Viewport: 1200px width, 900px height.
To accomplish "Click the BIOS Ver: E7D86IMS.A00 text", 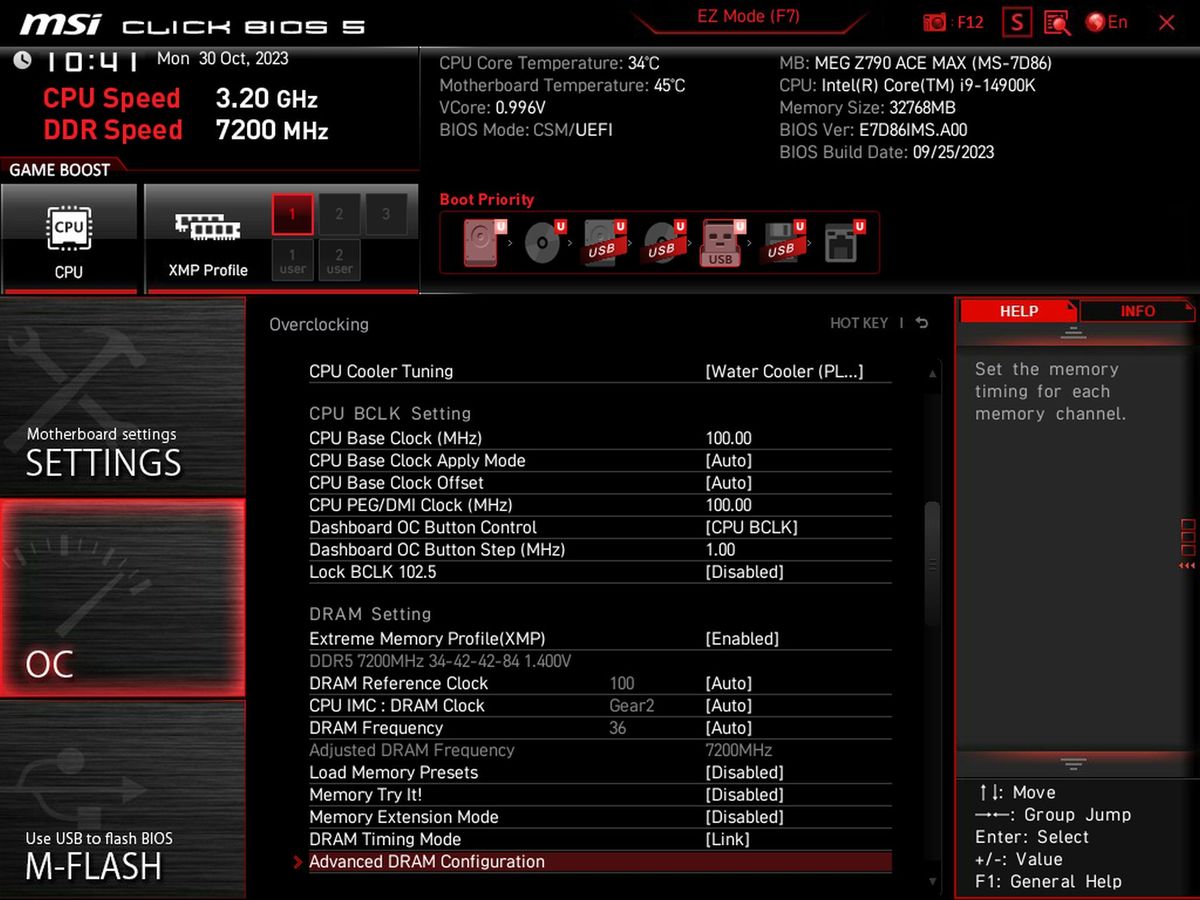I will [873, 130].
